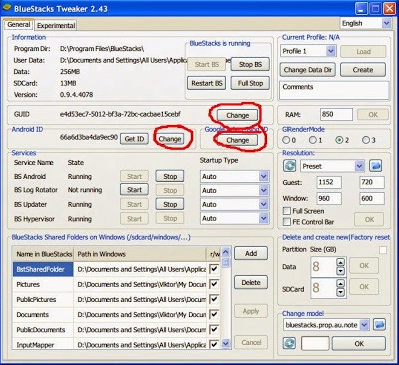Click the Data partition size stepper up arrow

pyautogui.click(x=340, y=263)
